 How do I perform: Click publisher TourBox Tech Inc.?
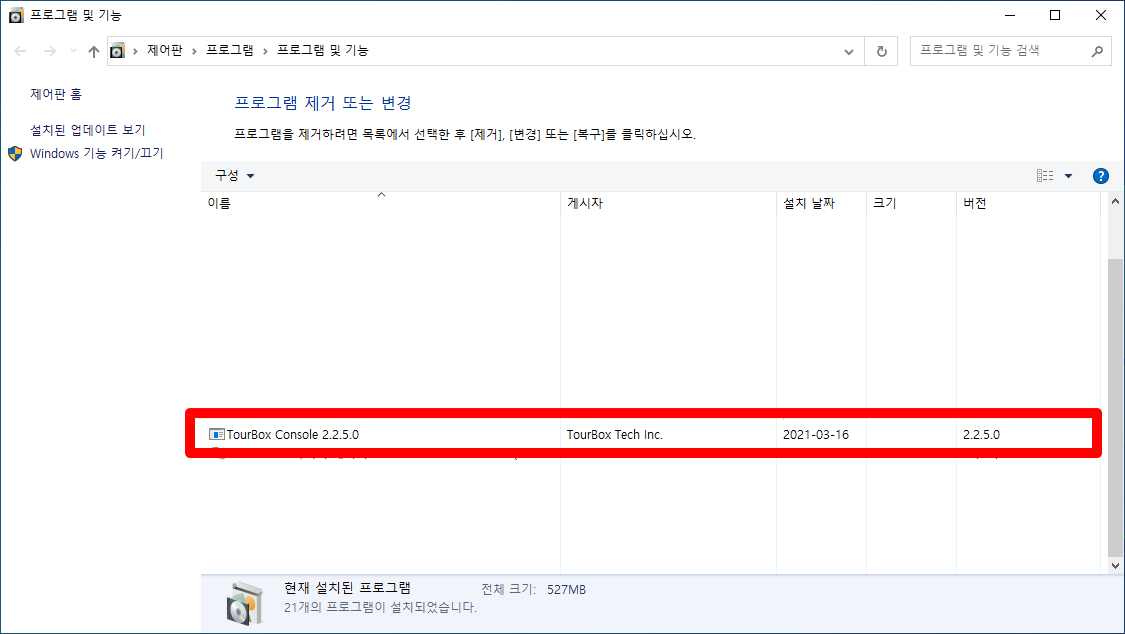click(x=615, y=435)
